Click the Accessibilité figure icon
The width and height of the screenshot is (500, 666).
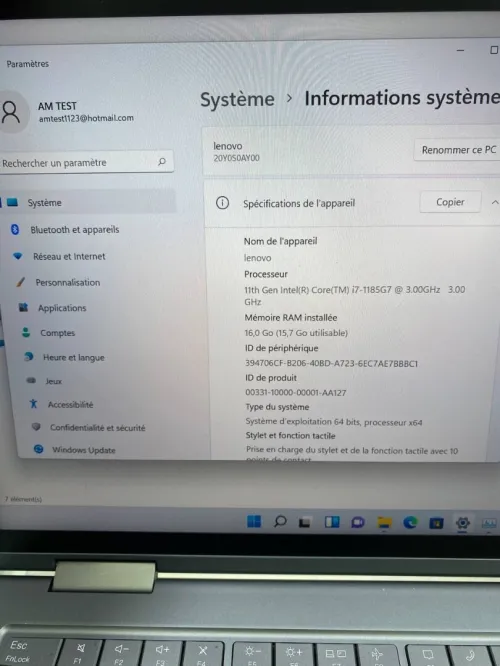click(34, 404)
